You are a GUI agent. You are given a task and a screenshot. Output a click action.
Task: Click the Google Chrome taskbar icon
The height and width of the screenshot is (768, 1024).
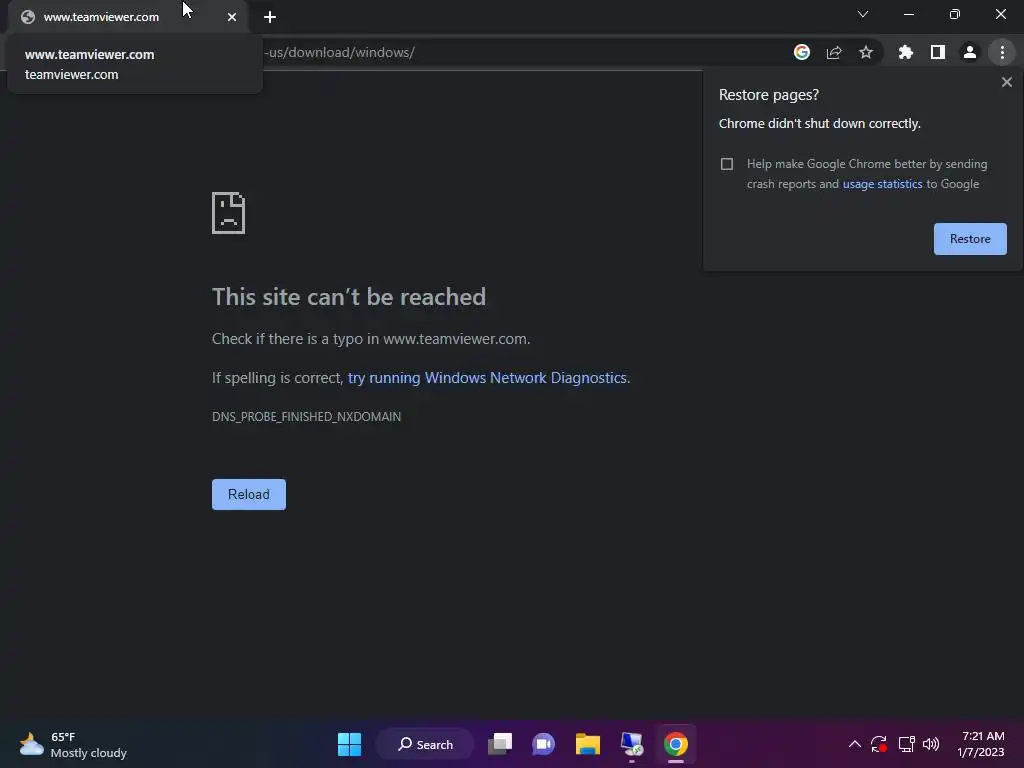(676, 744)
